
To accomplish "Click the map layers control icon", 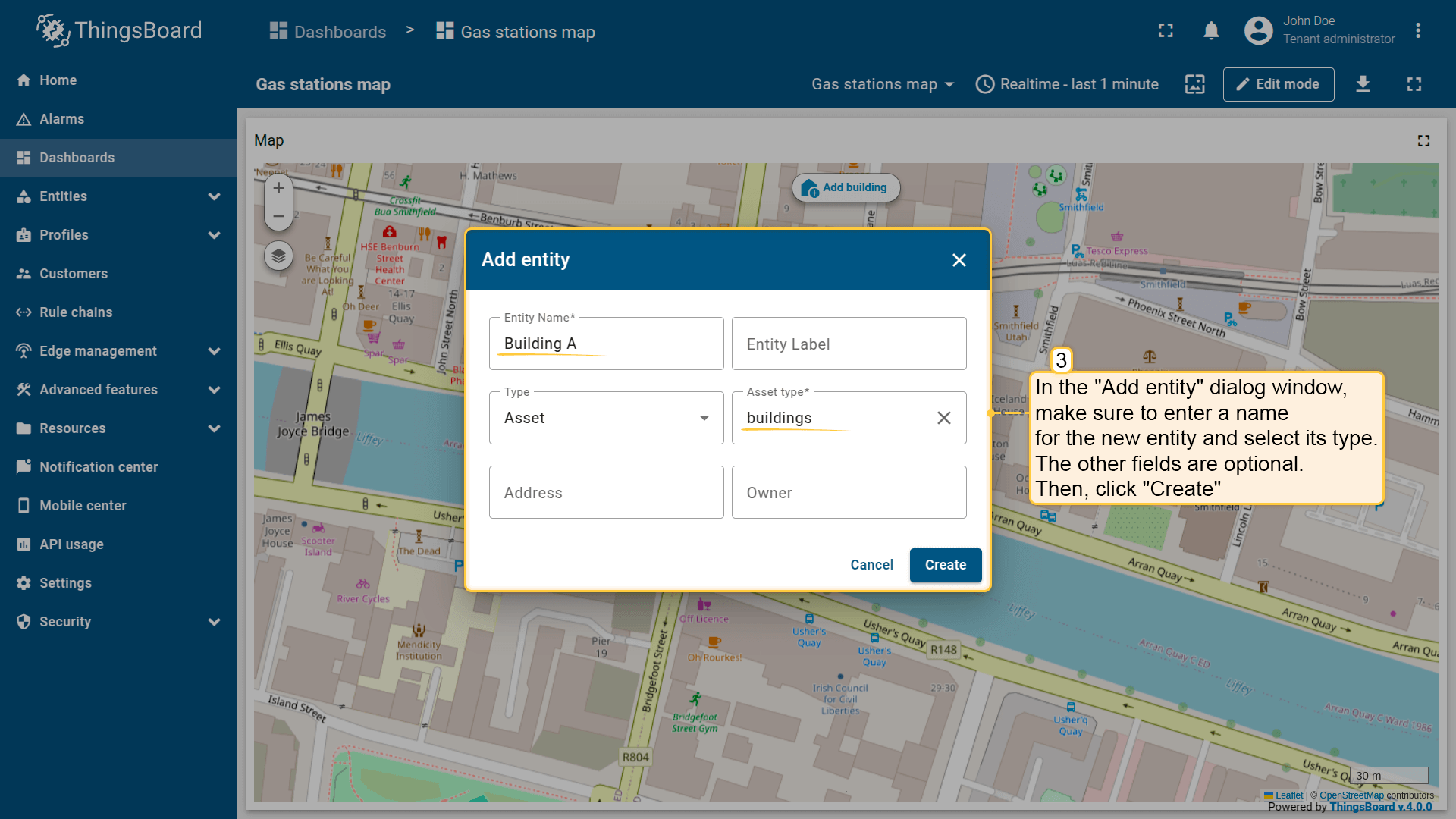I will pos(278,256).
